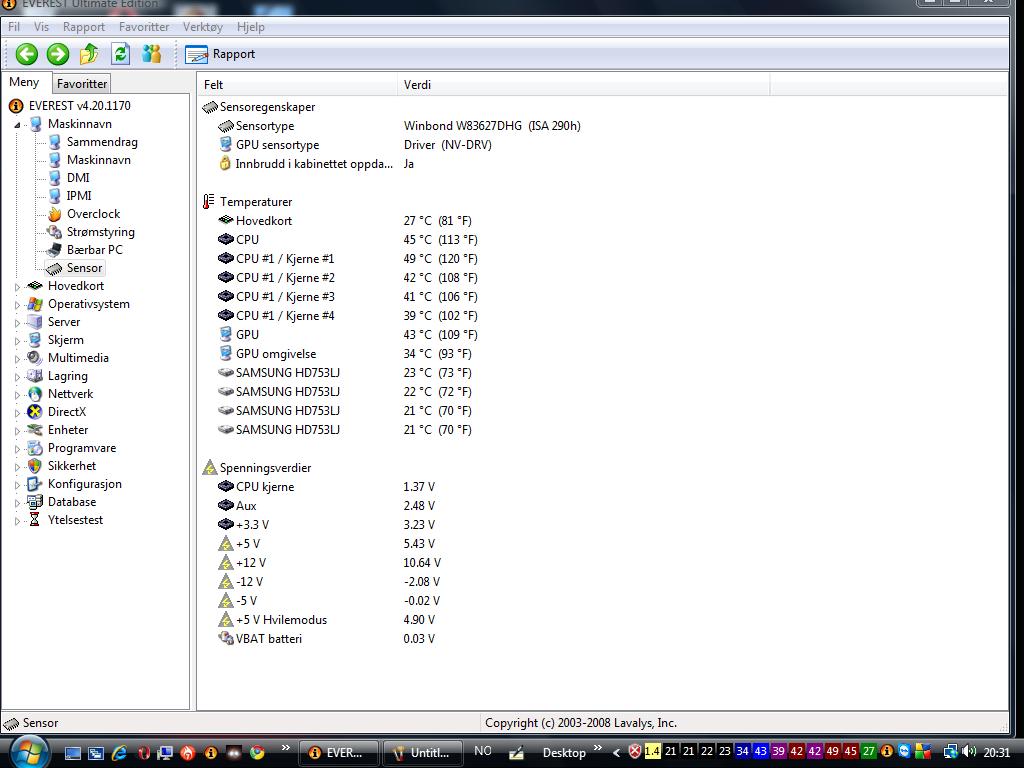
Task: Open the Hjelp menu
Action: [x=251, y=27]
